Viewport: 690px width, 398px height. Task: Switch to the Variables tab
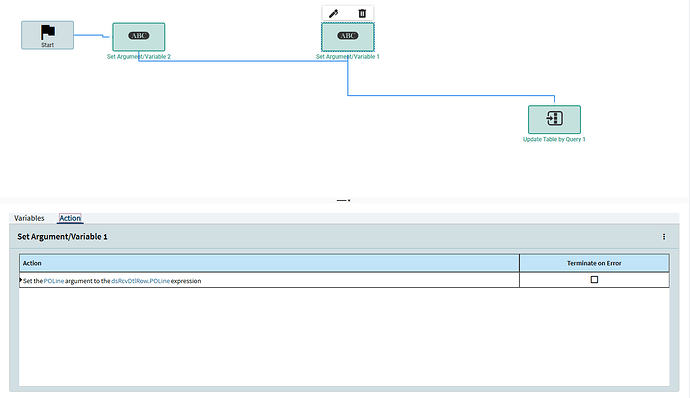29,218
